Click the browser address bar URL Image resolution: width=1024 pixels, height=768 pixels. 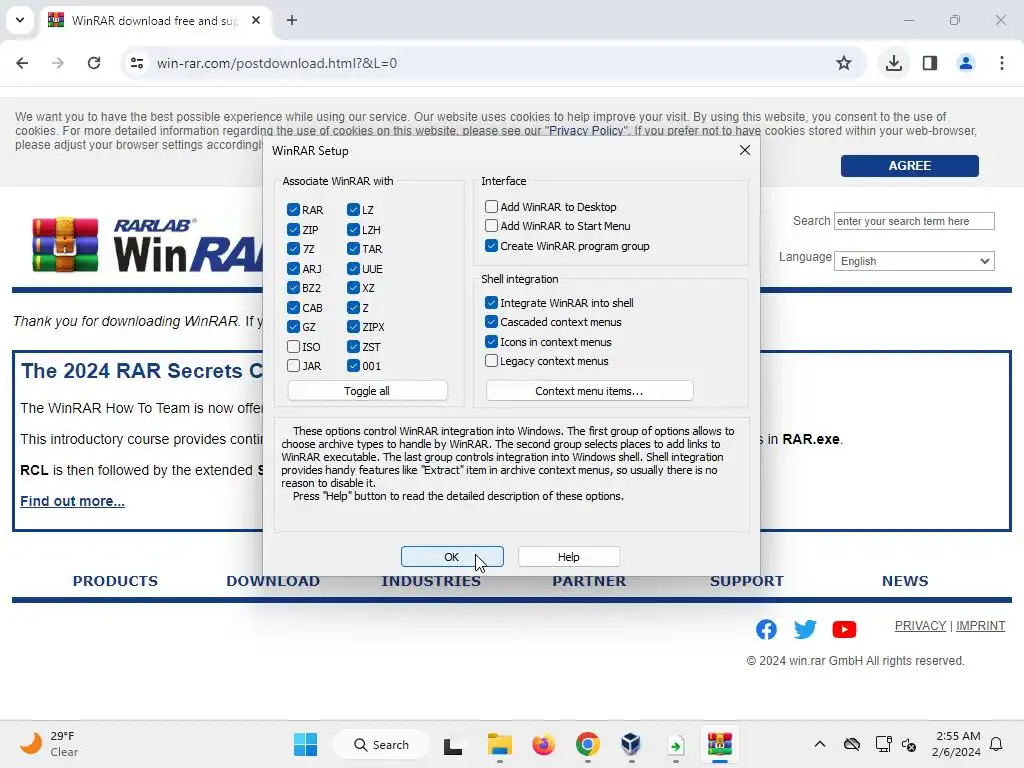[277, 63]
